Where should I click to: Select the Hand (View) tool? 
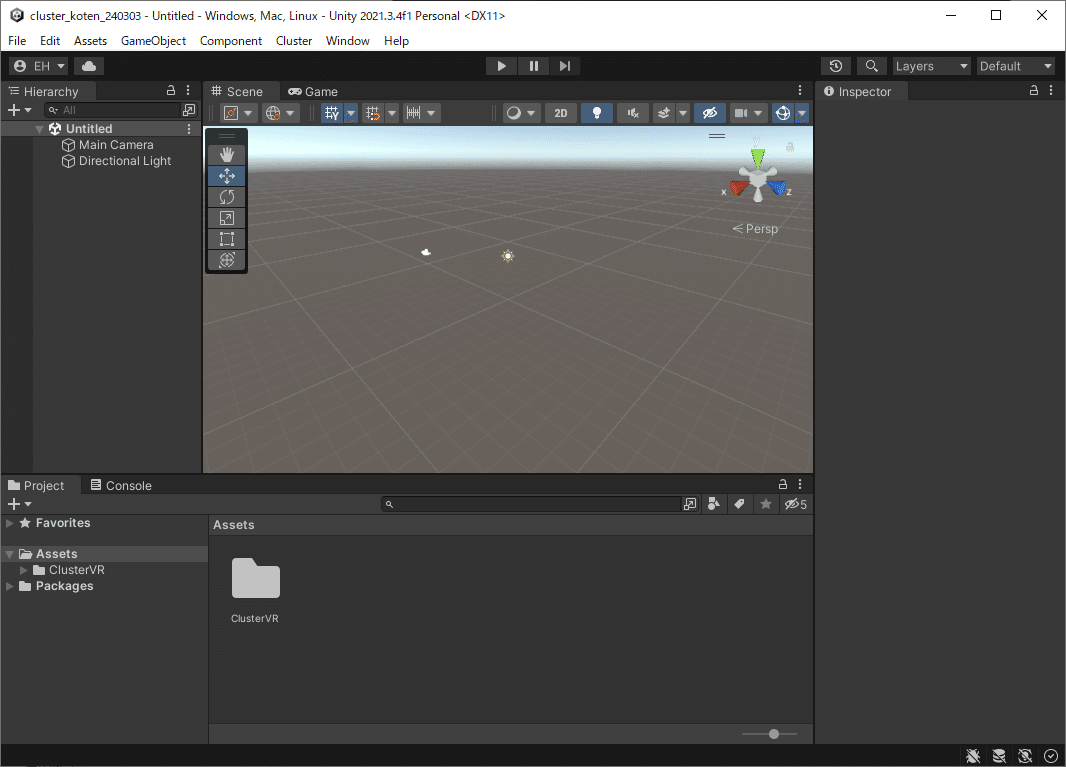(x=226, y=155)
